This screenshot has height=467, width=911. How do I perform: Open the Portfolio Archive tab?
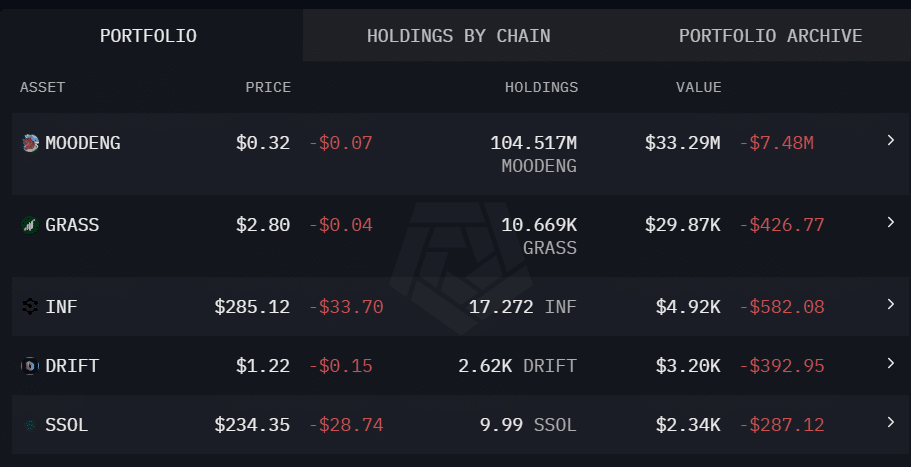pyautogui.click(x=770, y=35)
